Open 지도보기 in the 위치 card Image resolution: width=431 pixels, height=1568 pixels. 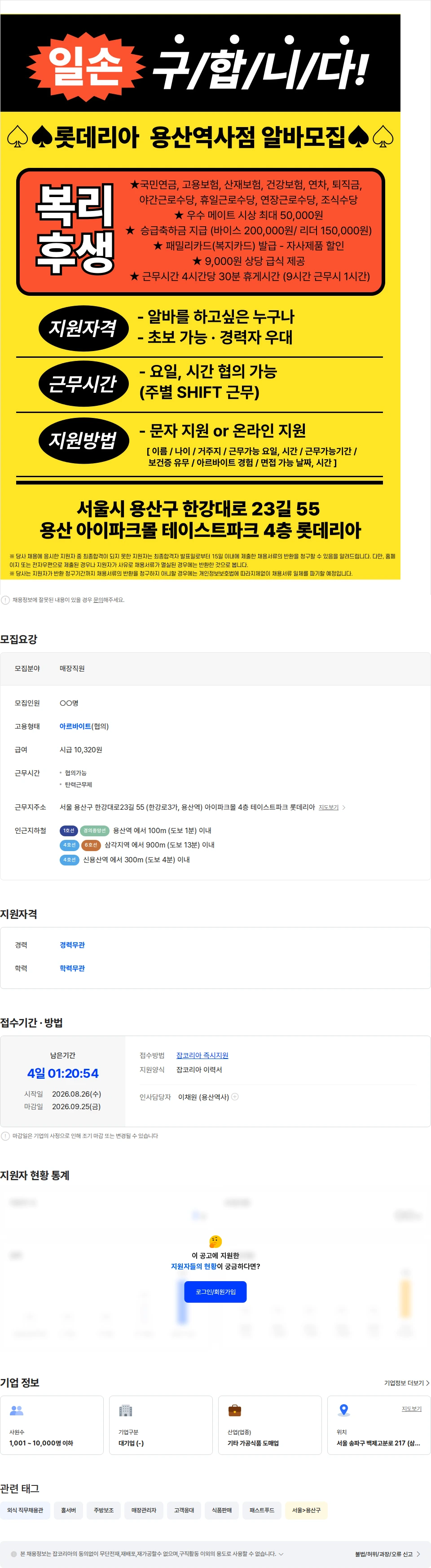pos(412,1409)
